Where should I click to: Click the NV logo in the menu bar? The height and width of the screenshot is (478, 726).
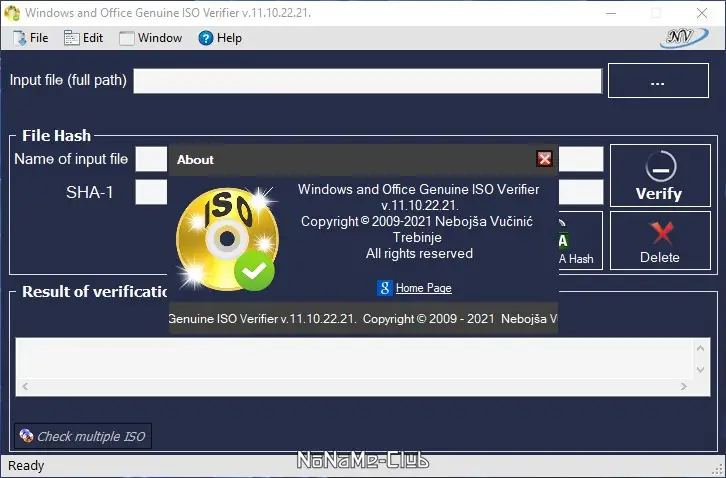tap(683, 38)
